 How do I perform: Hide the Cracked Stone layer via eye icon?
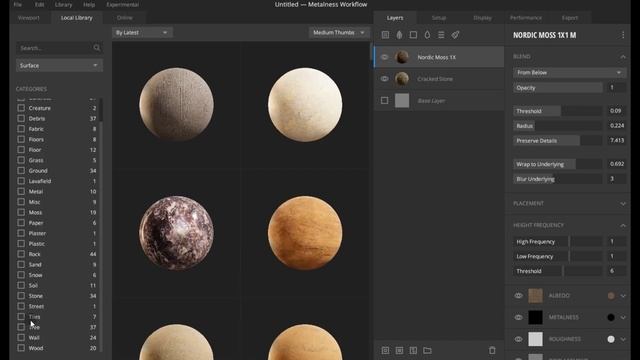[384, 79]
